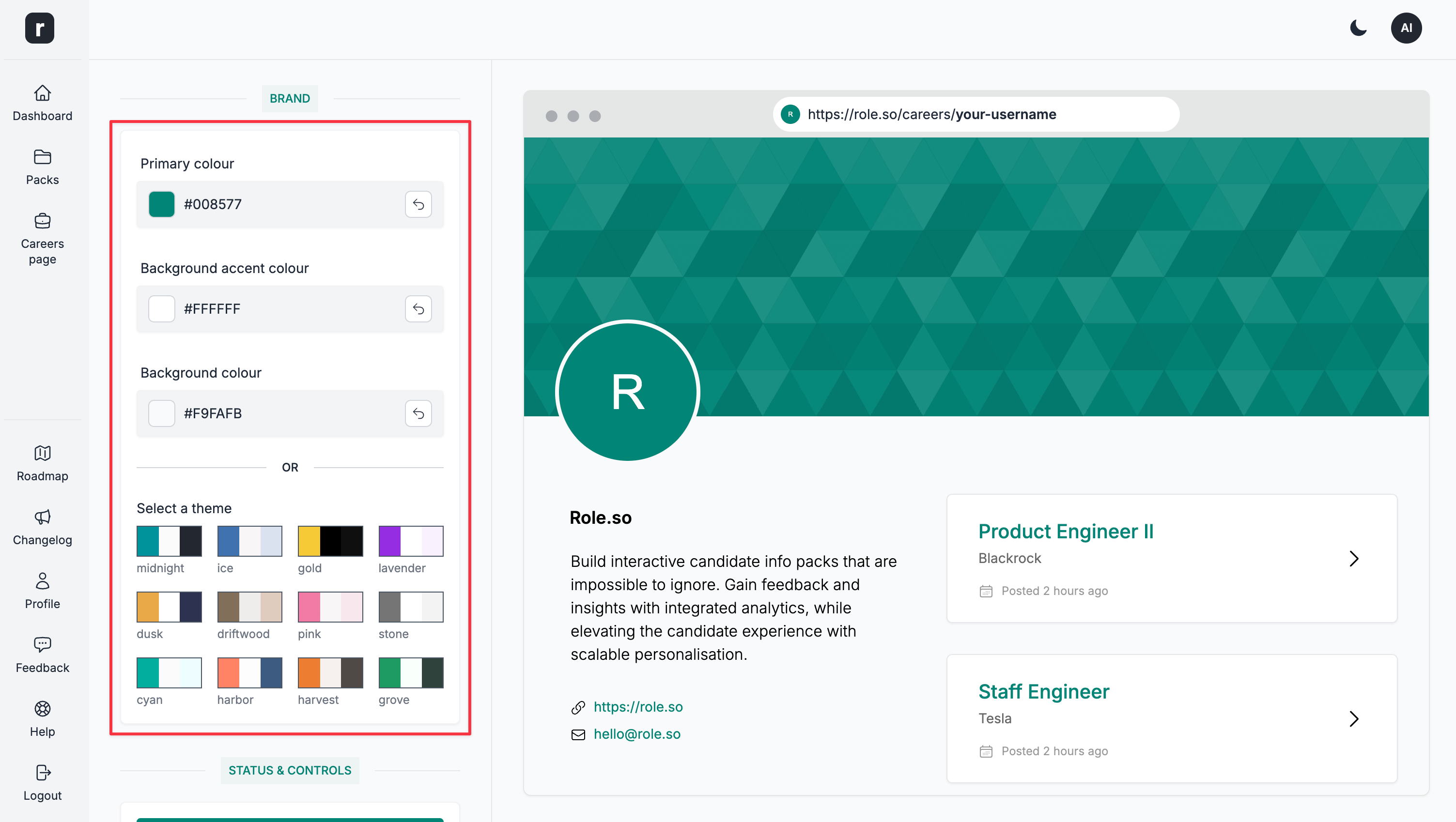Open the Feedback dialog

pos(42,654)
